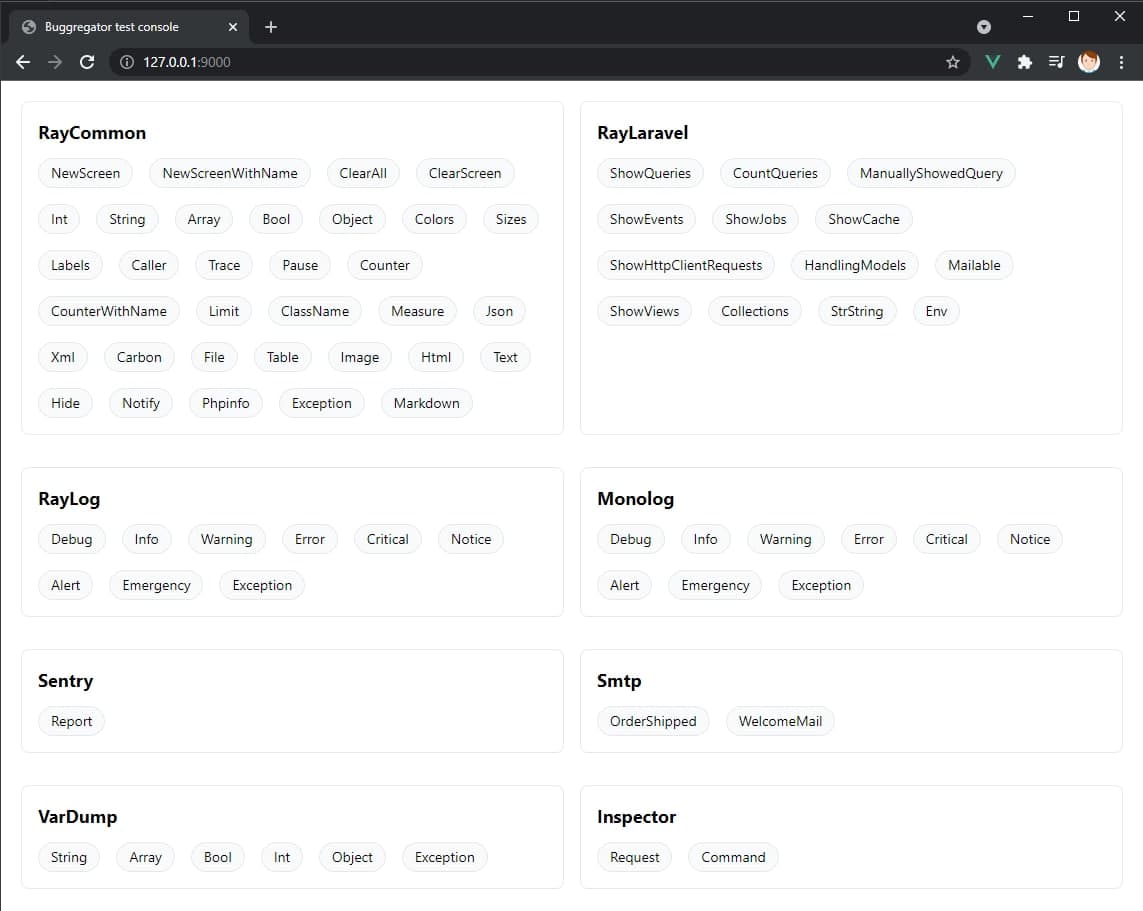This screenshot has height=911, width=1143.
Task: Click the ClearScreen button
Action: coord(464,173)
